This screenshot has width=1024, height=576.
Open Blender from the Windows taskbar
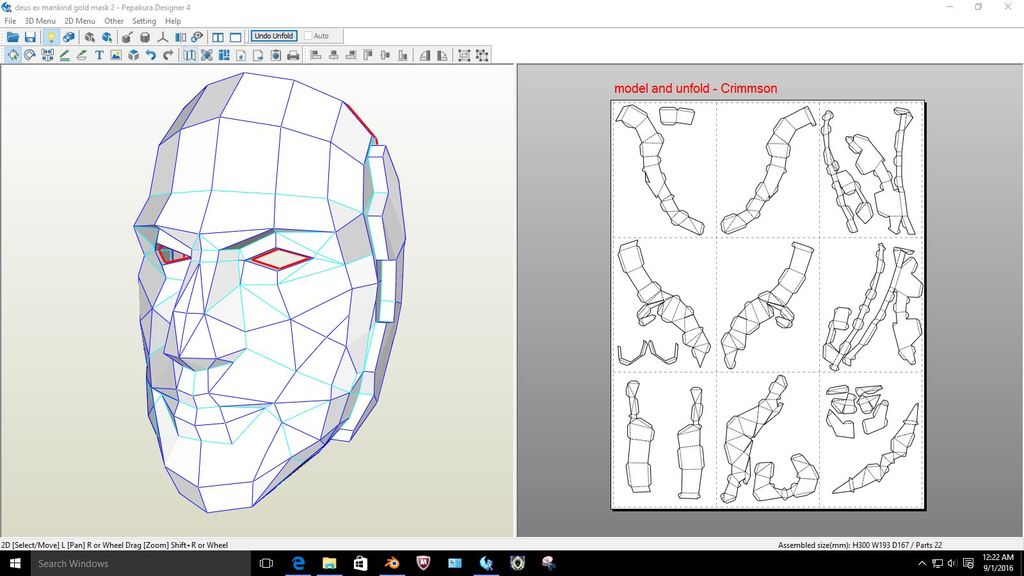pyautogui.click(x=391, y=563)
